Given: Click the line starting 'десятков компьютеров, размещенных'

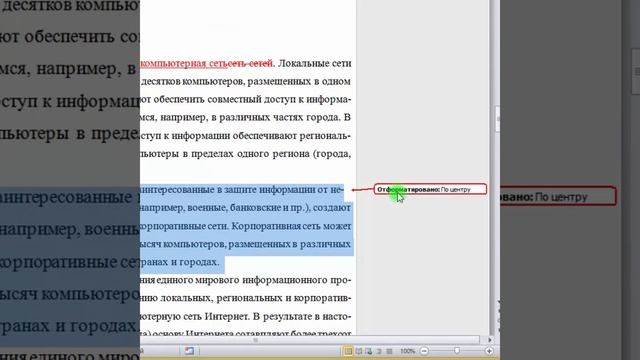Looking at the screenshot, I should pyautogui.click(x=246, y=82).
